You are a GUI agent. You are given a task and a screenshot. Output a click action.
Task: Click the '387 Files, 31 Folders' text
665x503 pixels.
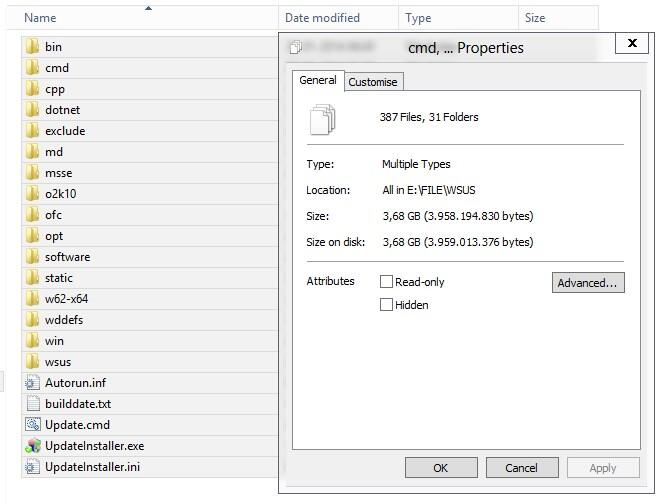pyautogui.click(x=429, y=117)
